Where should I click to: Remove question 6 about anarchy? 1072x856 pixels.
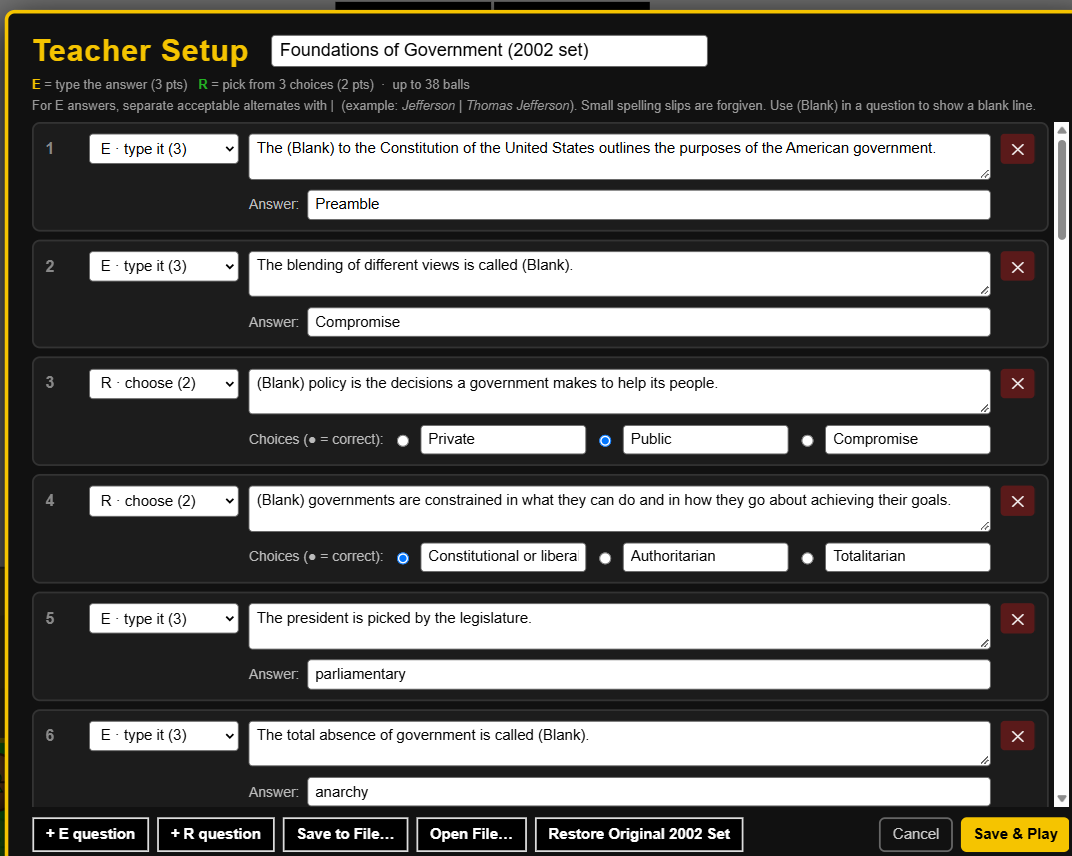point(1017,736)
